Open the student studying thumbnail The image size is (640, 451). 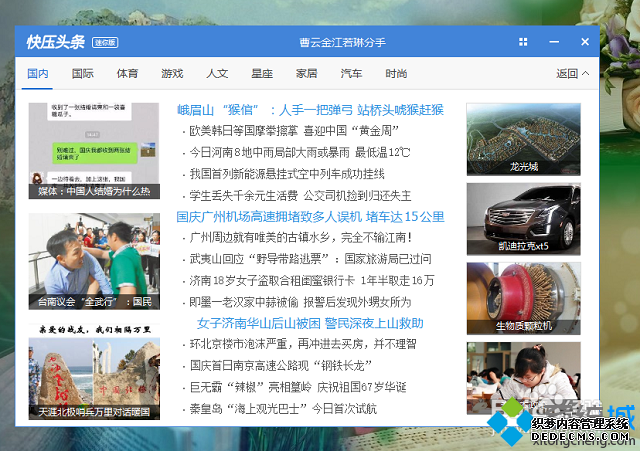pos(523,378)
